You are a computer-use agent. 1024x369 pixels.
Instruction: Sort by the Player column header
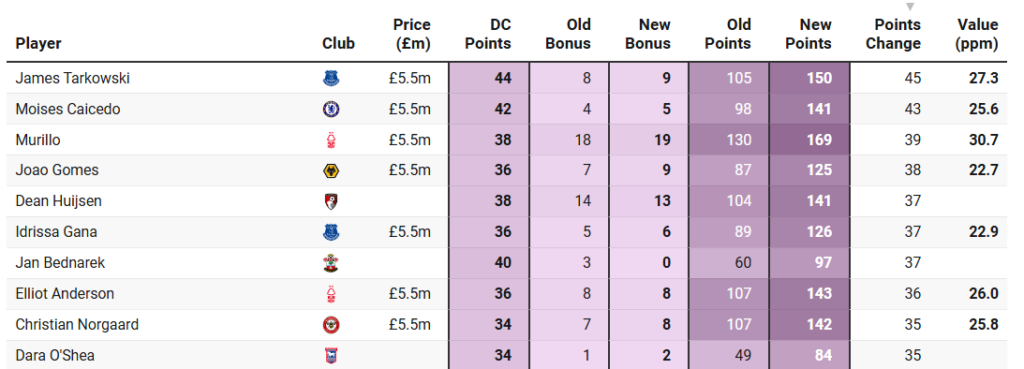tap(39, 44)
